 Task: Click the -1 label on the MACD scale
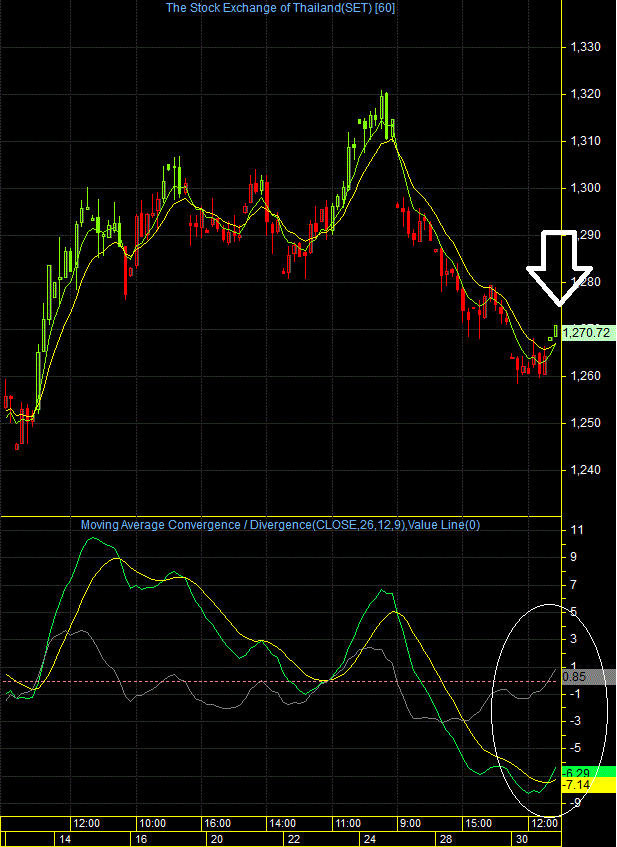pyautogui.click(x=575, y=694)
